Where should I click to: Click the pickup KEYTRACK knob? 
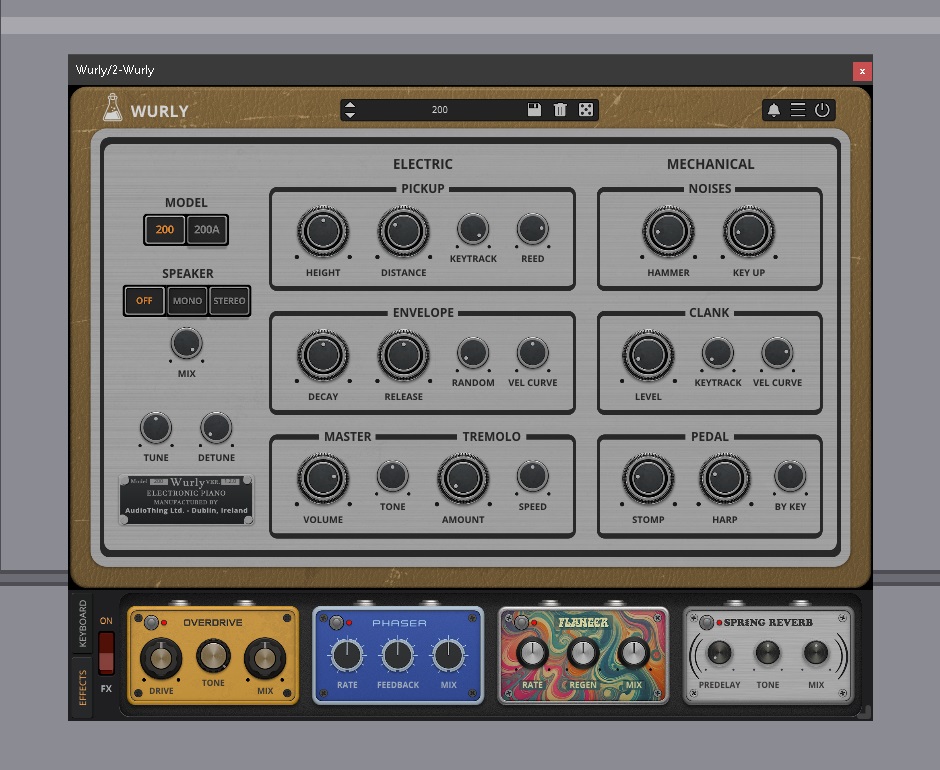[x=473, y=229]
